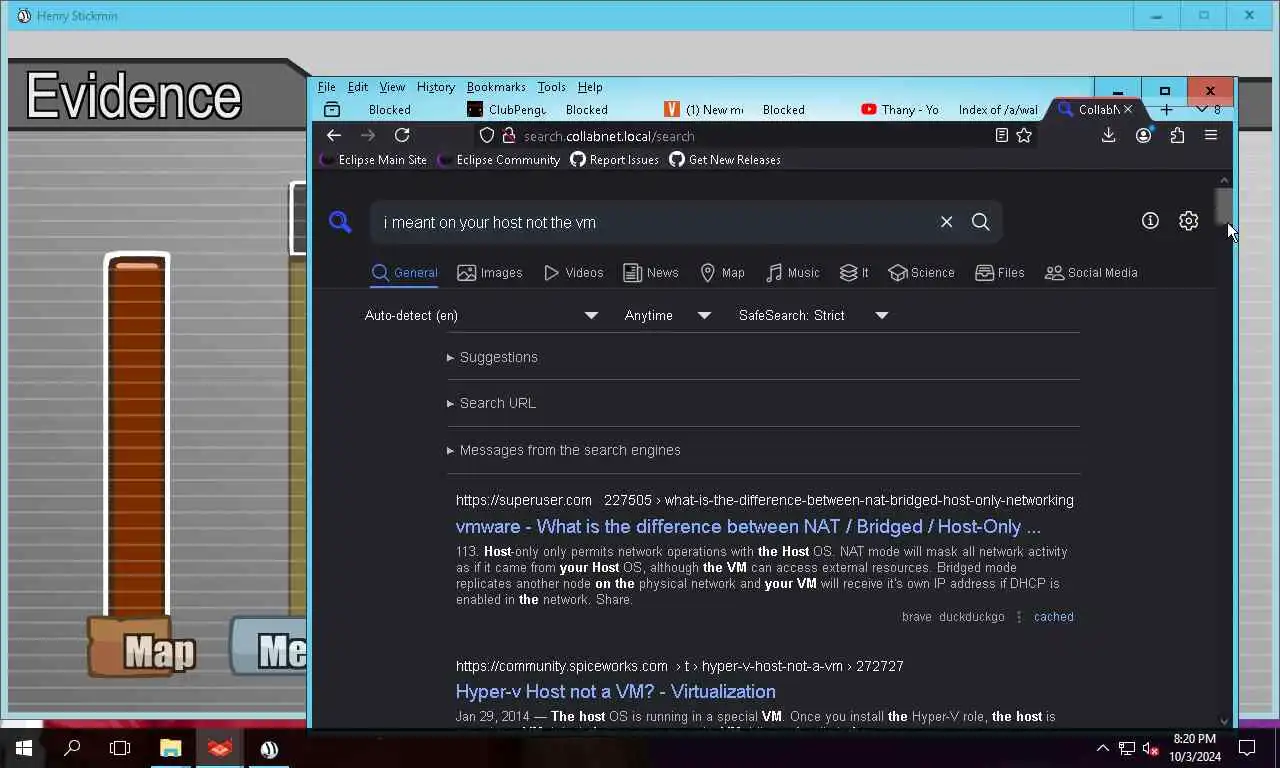Open the account profile icon

(x=1143, y=135)
